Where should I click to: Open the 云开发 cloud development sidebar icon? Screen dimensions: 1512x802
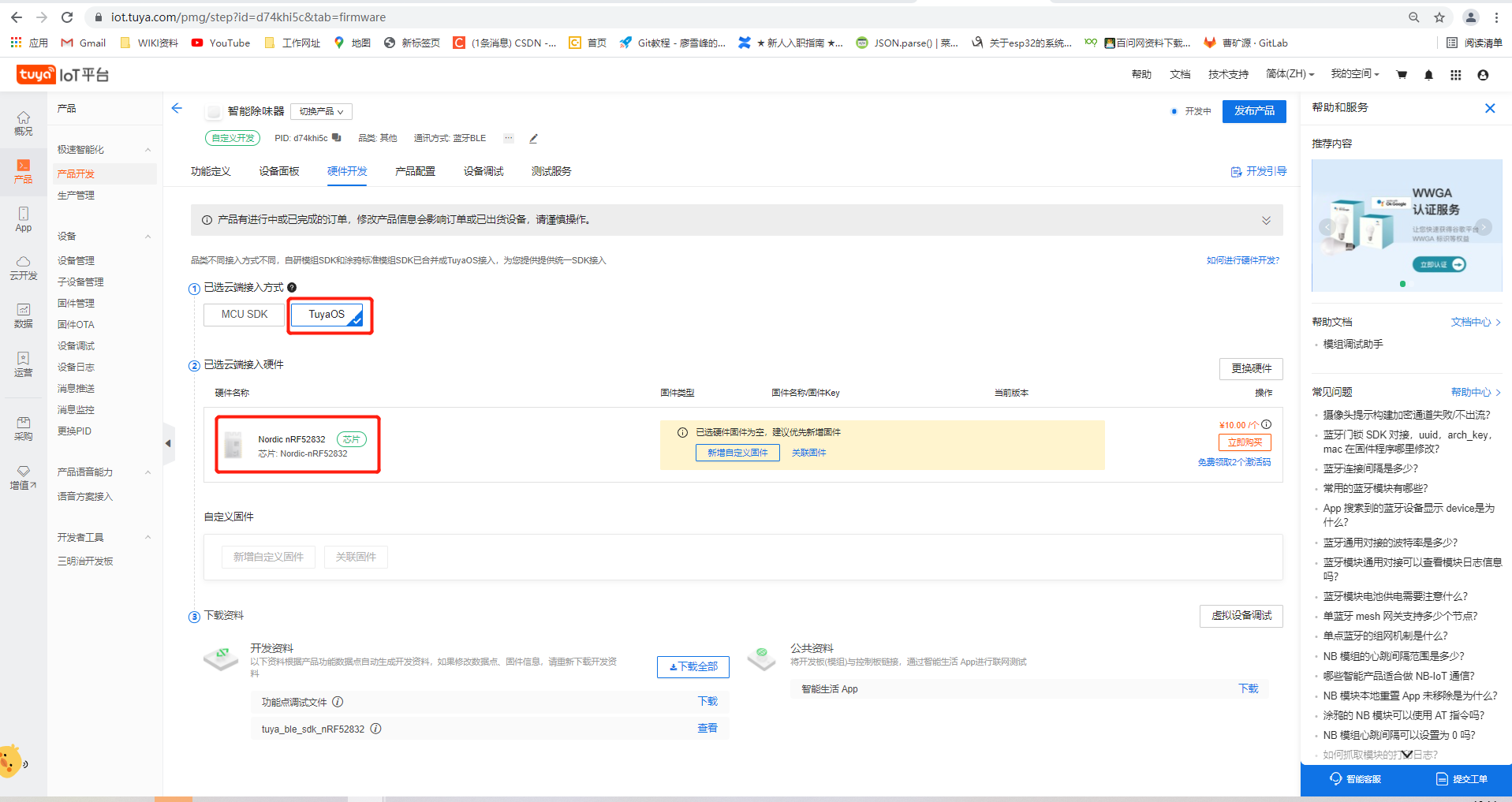click(x=24, y=268)
